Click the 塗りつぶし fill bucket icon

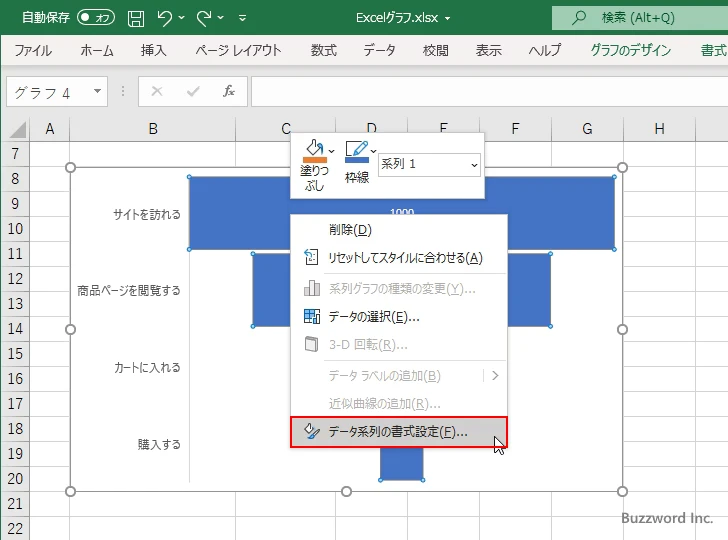315,151
